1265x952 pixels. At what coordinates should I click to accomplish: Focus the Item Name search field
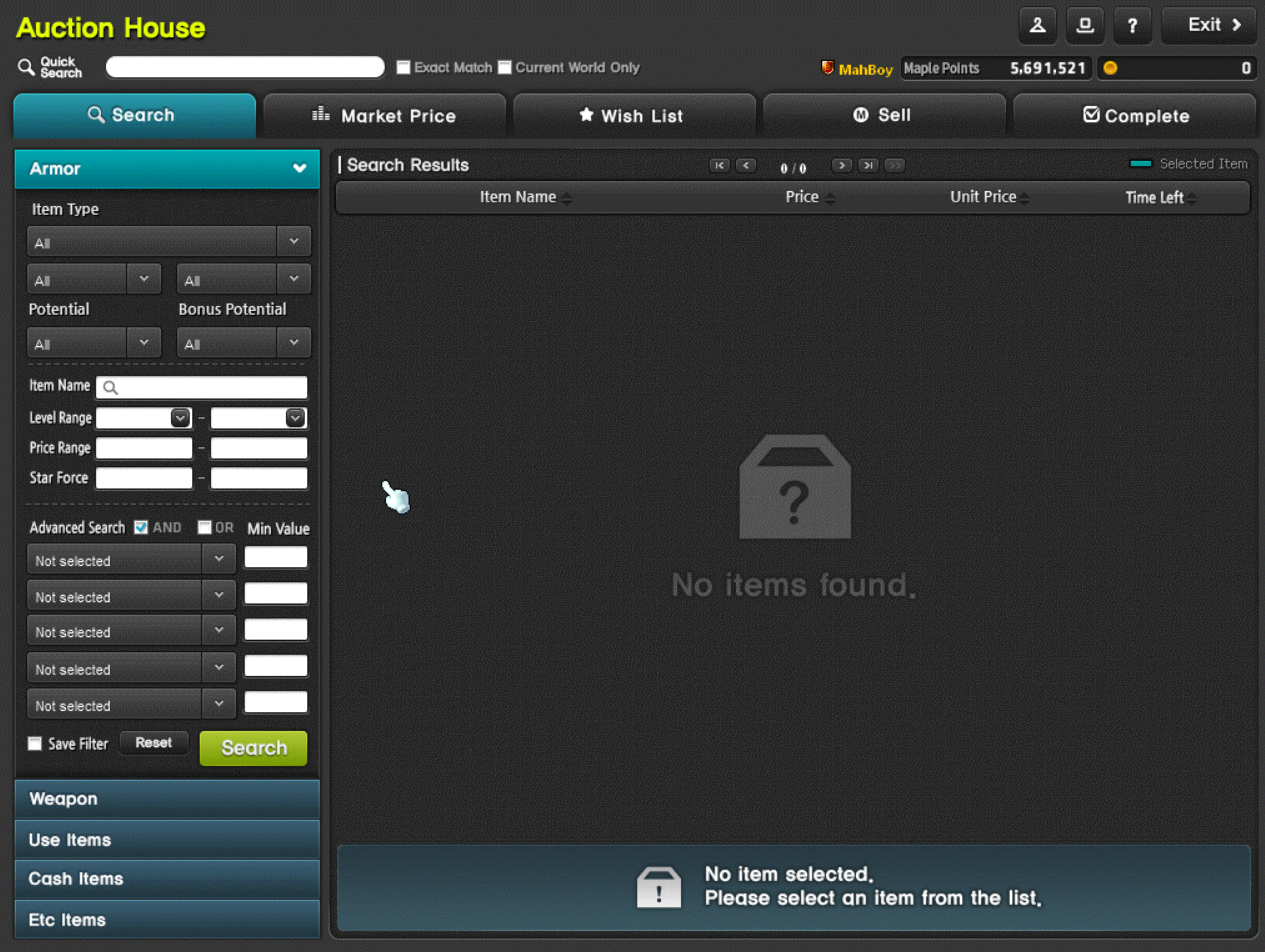[x=202, y=388]
